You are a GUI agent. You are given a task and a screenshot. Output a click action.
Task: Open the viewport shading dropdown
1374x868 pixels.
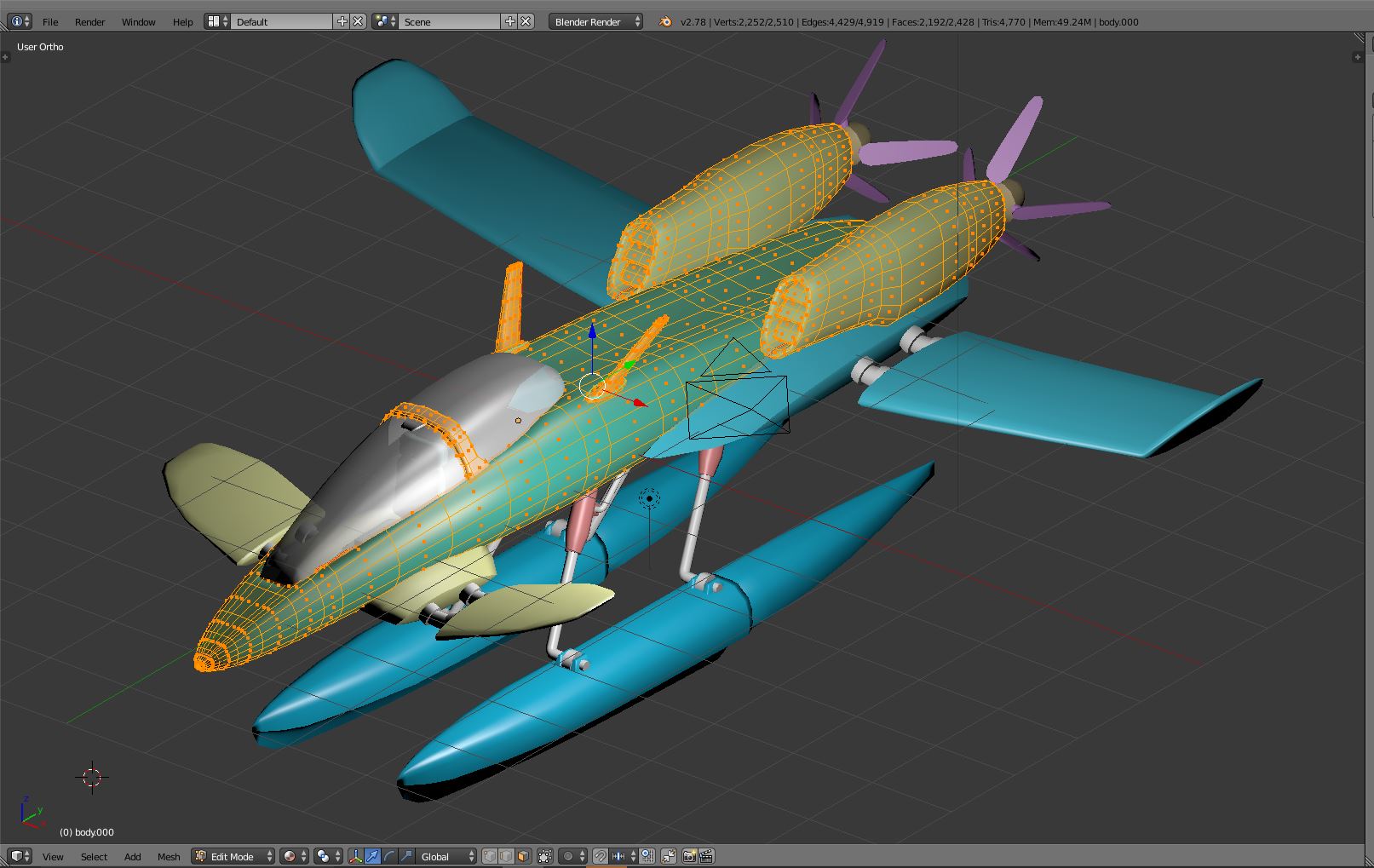294,856
